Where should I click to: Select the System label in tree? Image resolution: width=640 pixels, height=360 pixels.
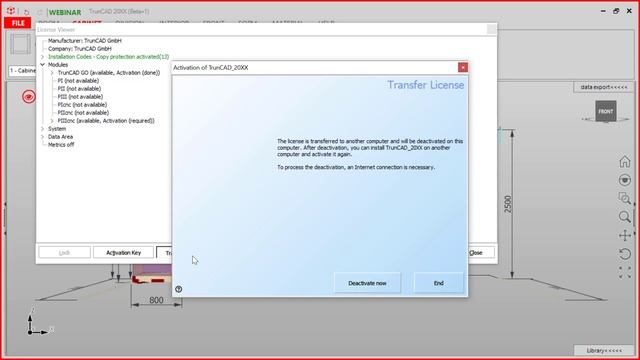coord(57,129)
